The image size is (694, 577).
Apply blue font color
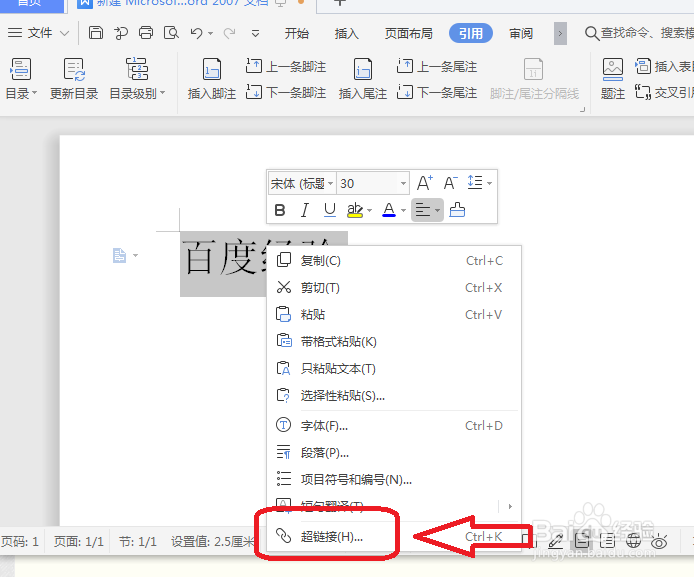pos(389,210)
